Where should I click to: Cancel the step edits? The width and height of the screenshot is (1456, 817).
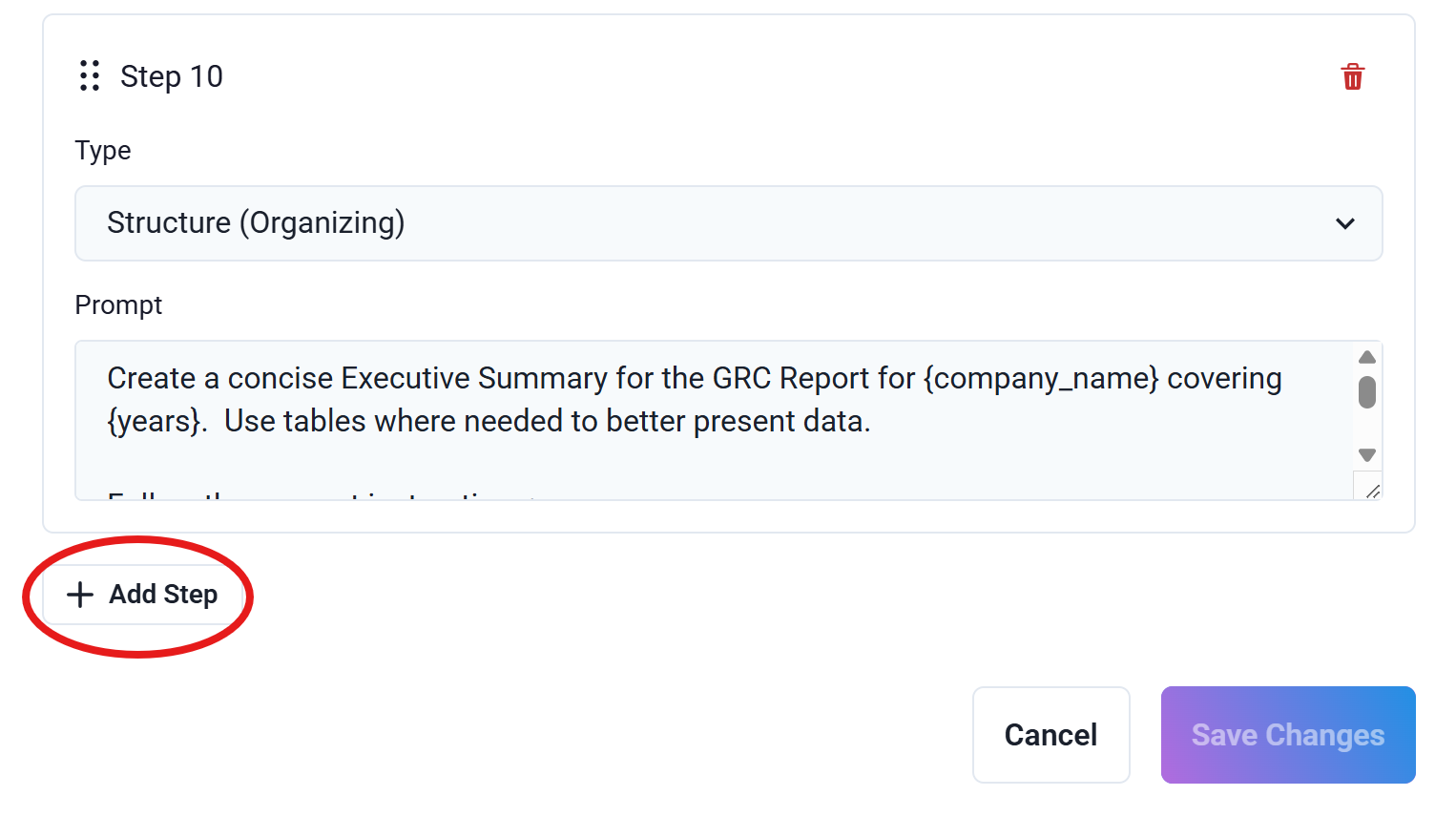[x=1051, y=735]
